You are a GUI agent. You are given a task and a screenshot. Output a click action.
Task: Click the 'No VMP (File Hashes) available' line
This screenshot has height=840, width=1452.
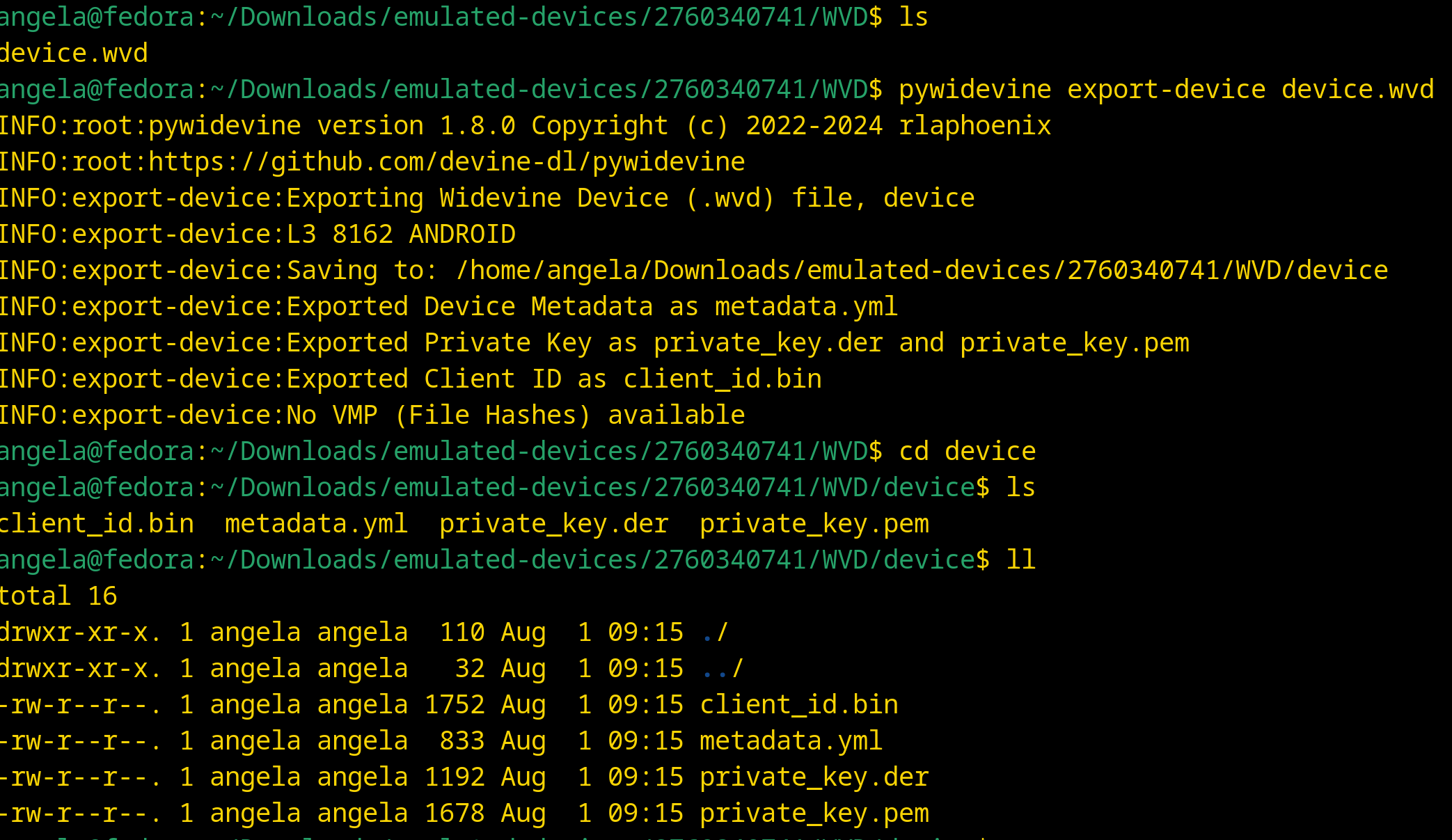click(516, 415)
